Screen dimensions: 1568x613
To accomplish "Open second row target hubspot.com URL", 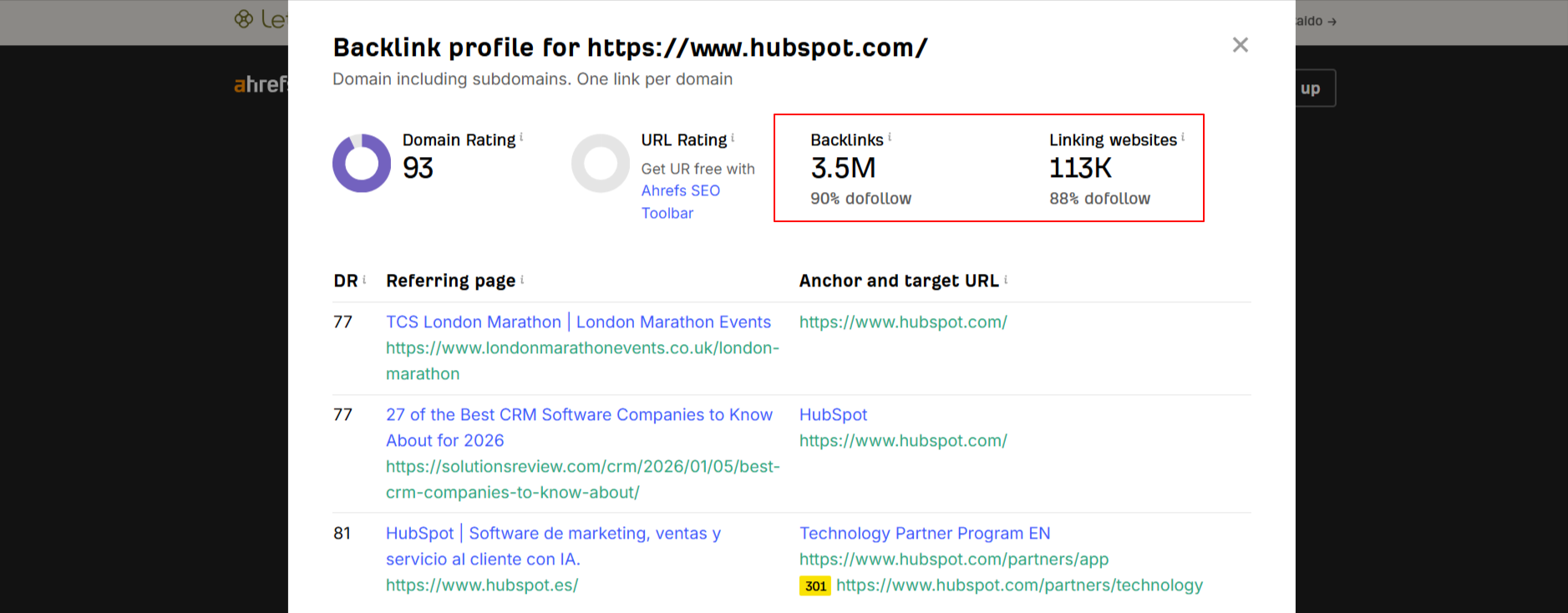I will coord(903,440).
